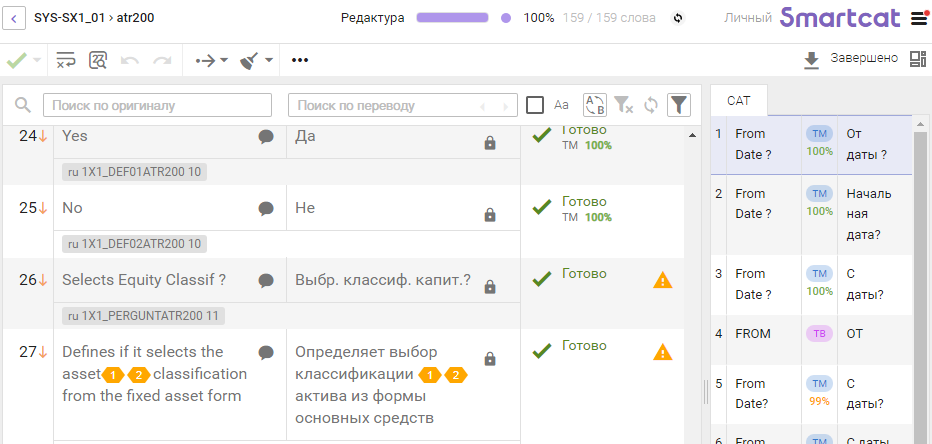Open the concordance search tool
932x444 pixels.
coord(98,60)
